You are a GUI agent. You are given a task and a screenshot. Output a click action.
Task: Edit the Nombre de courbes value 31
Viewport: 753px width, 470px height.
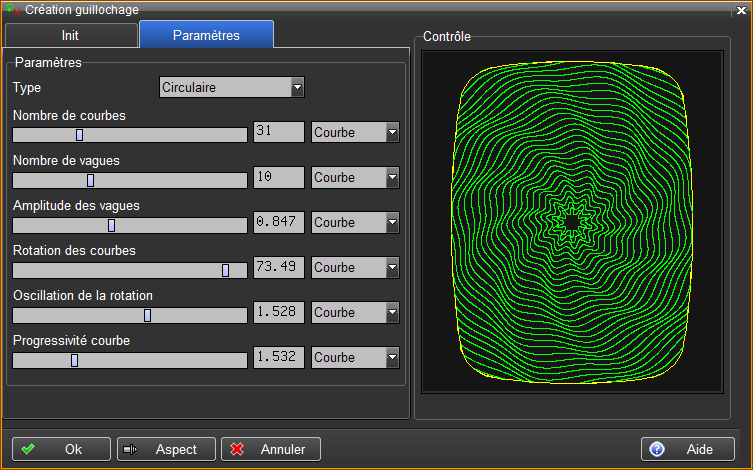(279, 132)
